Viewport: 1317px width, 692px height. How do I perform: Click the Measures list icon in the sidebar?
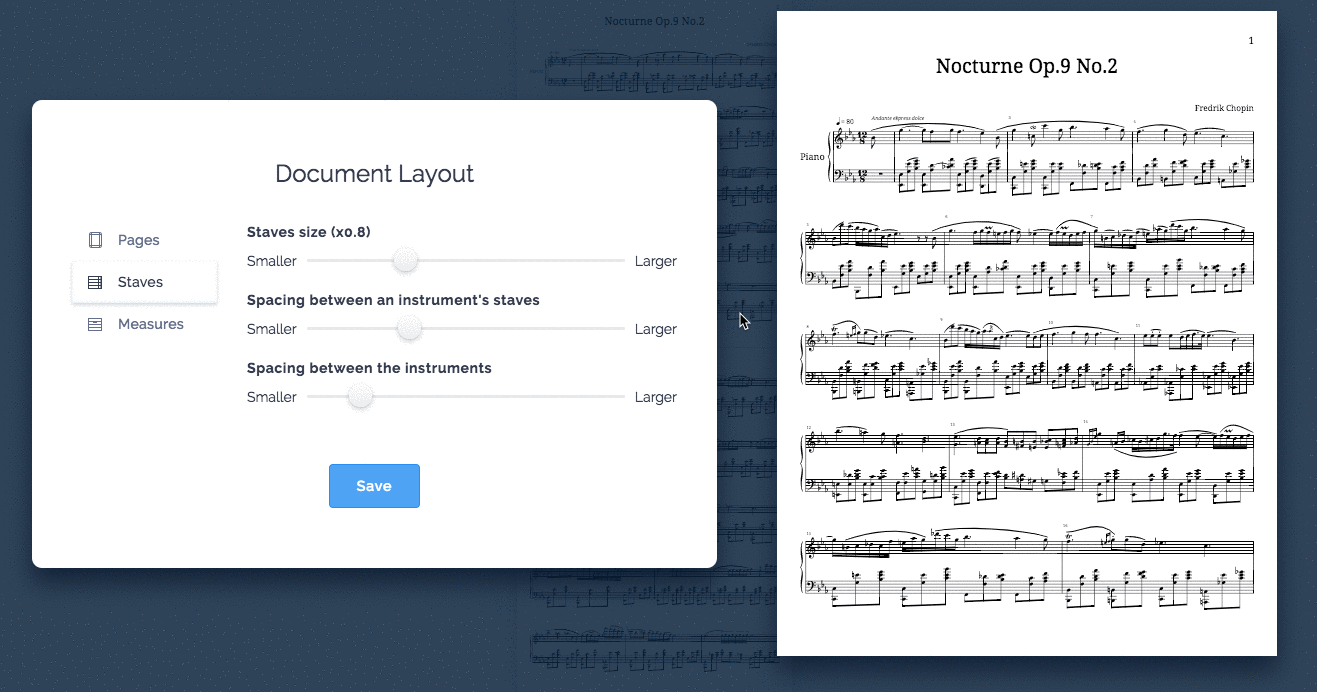pos(95,324)
